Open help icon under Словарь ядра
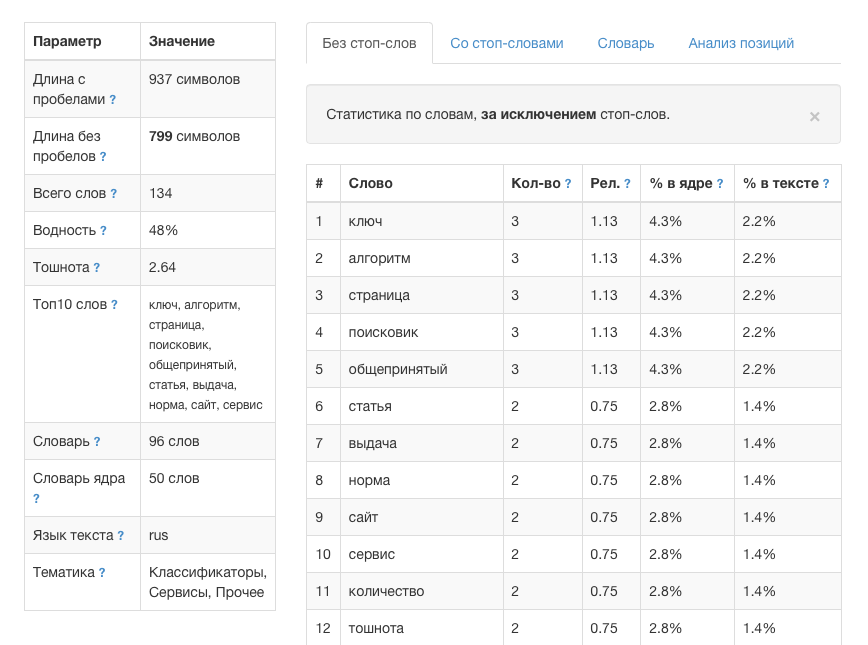The width and height of the screenshot is (868, 645). click(x=36, y=499)
